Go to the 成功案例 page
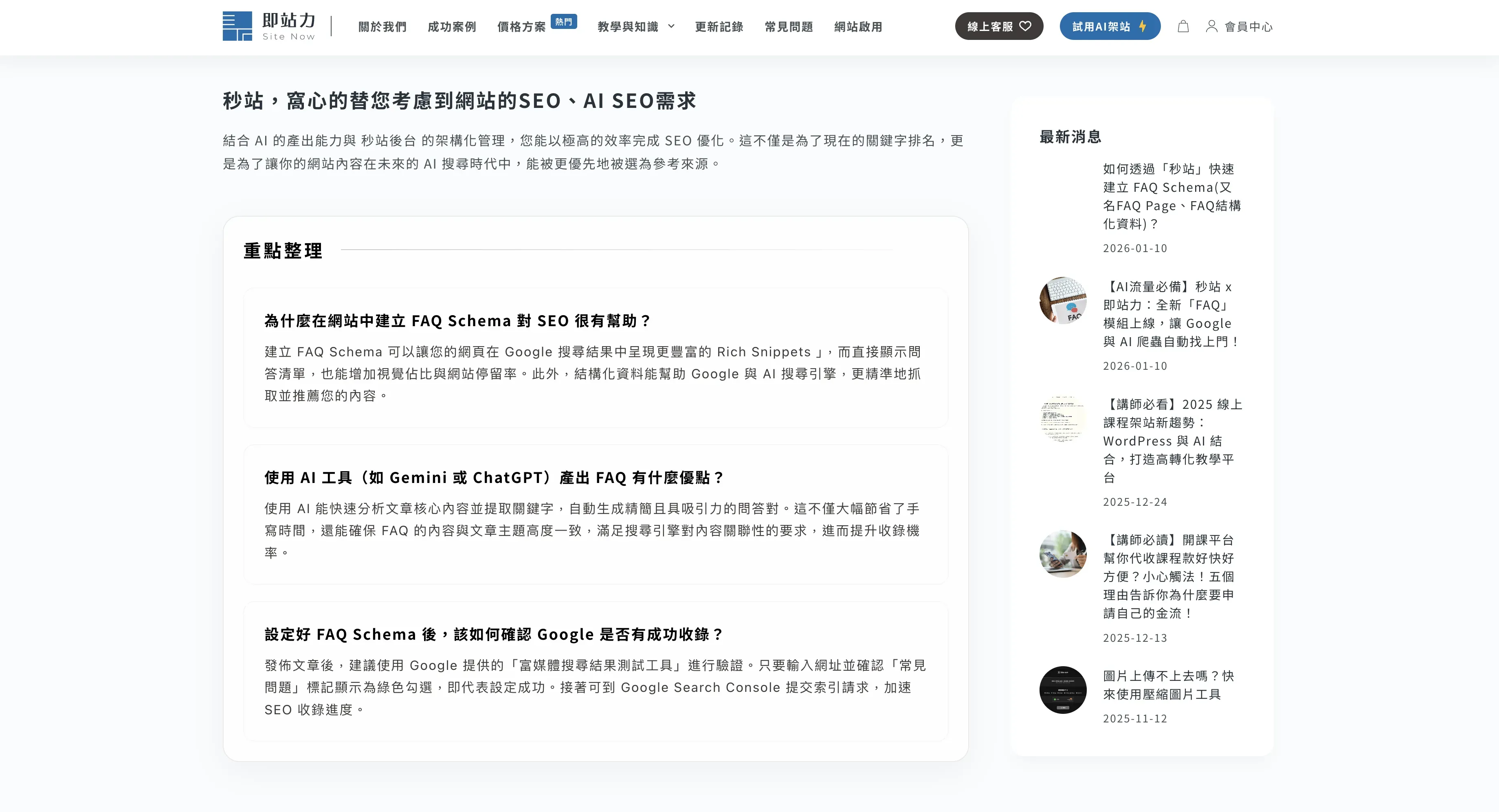The image size is (1499, 812). pos(452,27)
